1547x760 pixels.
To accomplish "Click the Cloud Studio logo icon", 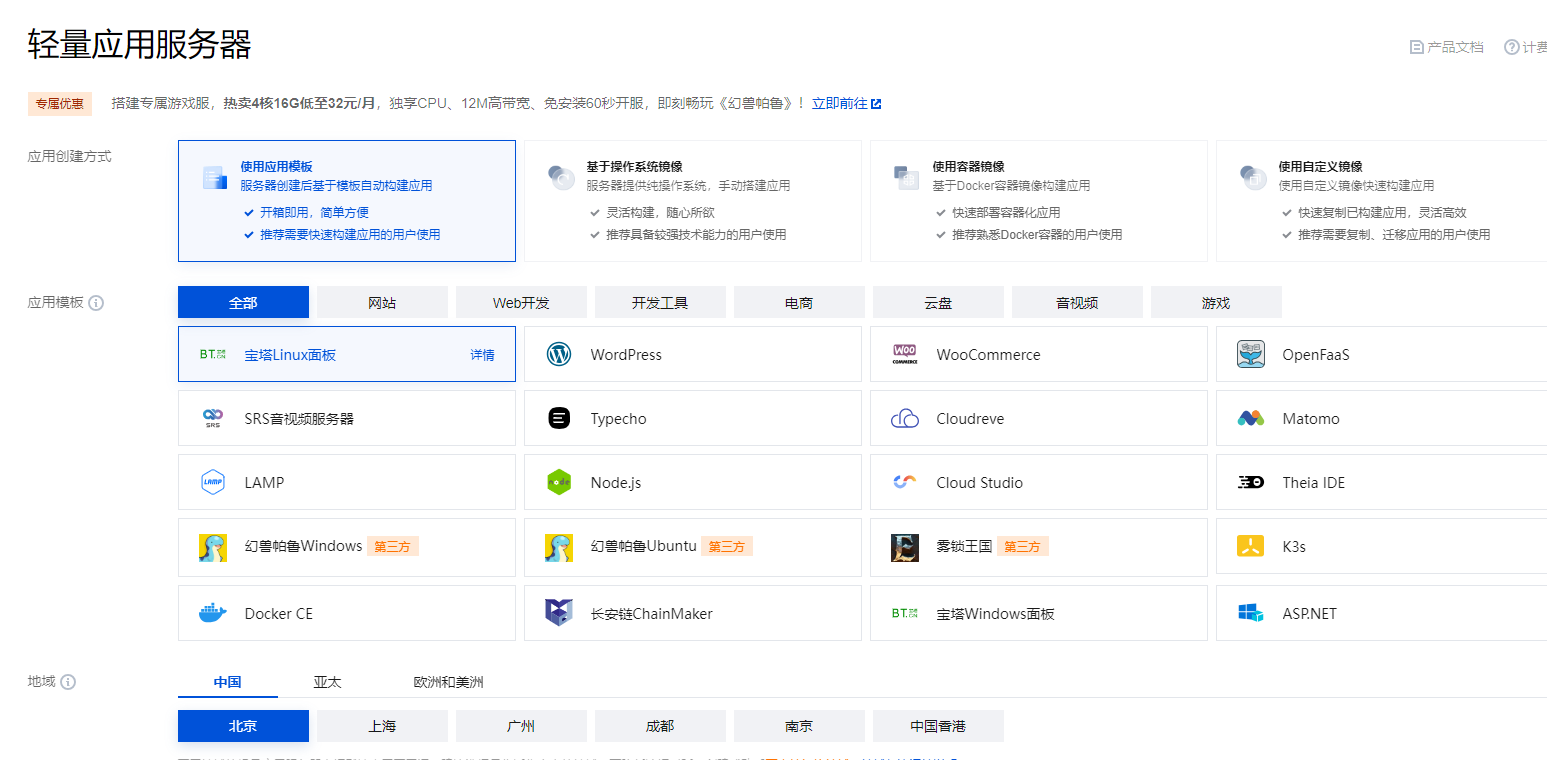I will (x=905, y=482).
